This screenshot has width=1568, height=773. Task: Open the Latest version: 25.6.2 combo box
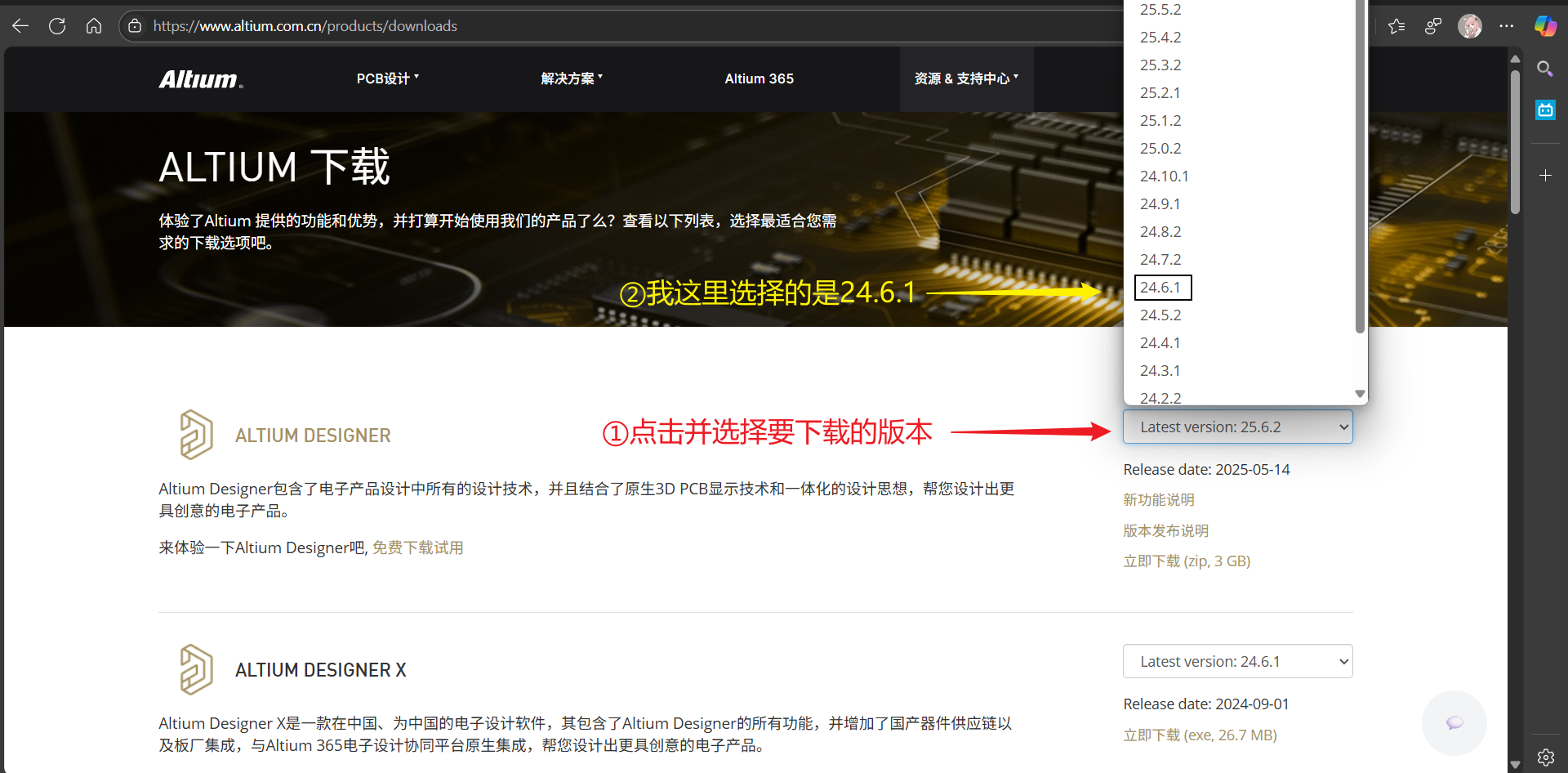pos(1238,427)
